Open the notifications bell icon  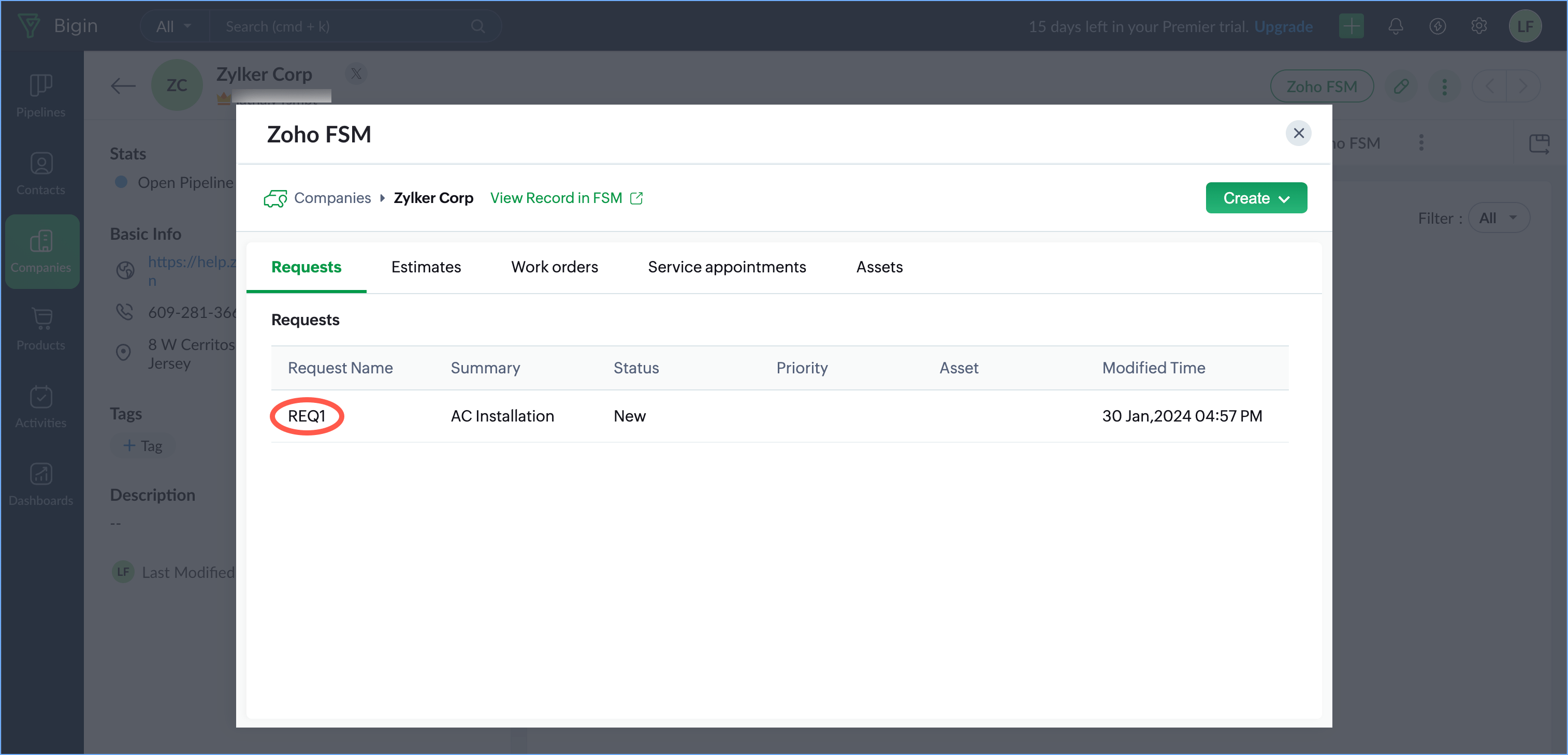pos(1395,26)
